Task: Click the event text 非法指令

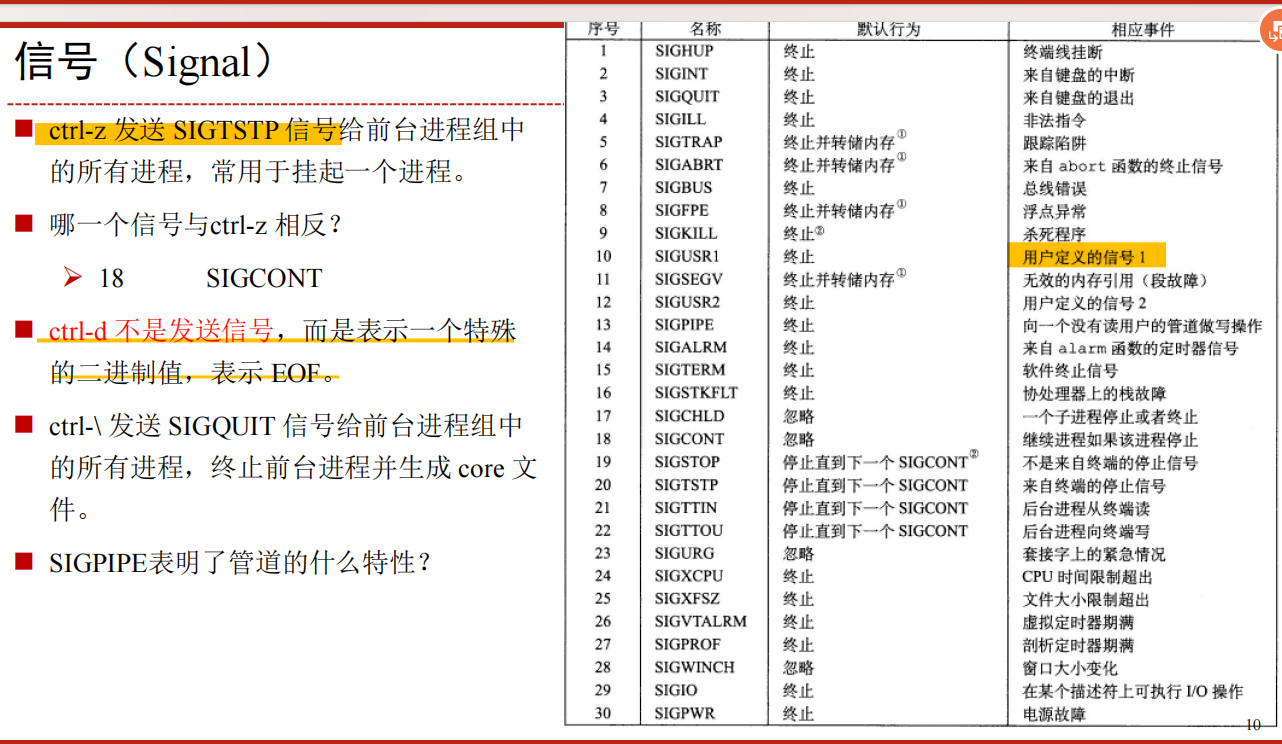Action: click(1054, 120)
